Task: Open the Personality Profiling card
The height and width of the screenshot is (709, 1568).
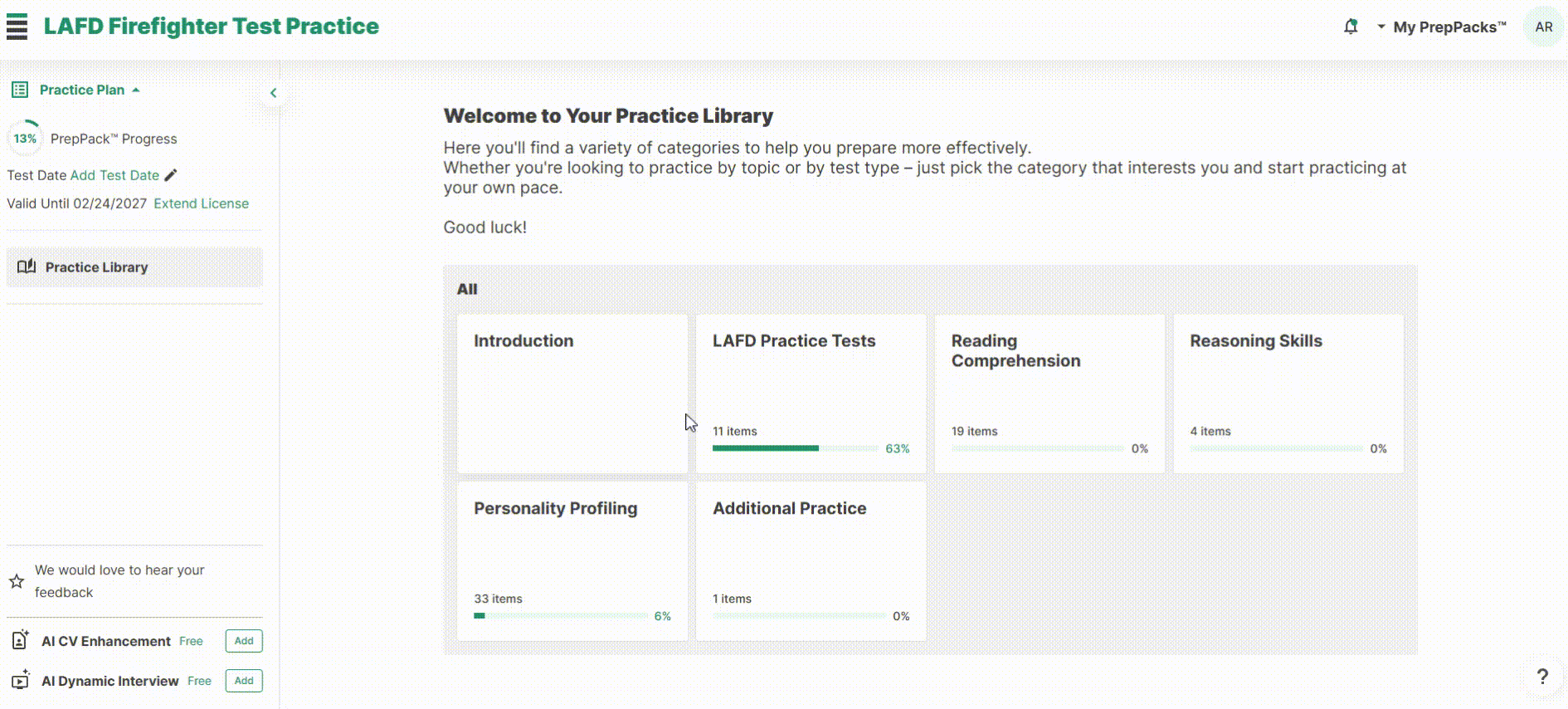Action: (x=572, y=561)
